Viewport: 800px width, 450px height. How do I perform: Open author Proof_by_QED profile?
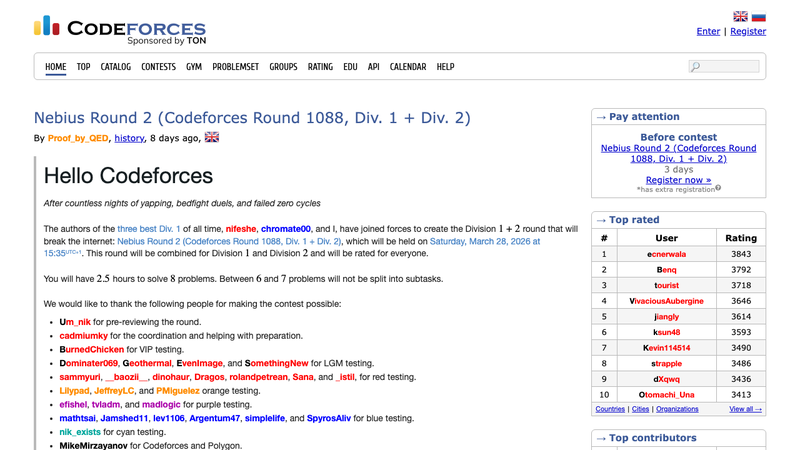[x=78, y=138]
